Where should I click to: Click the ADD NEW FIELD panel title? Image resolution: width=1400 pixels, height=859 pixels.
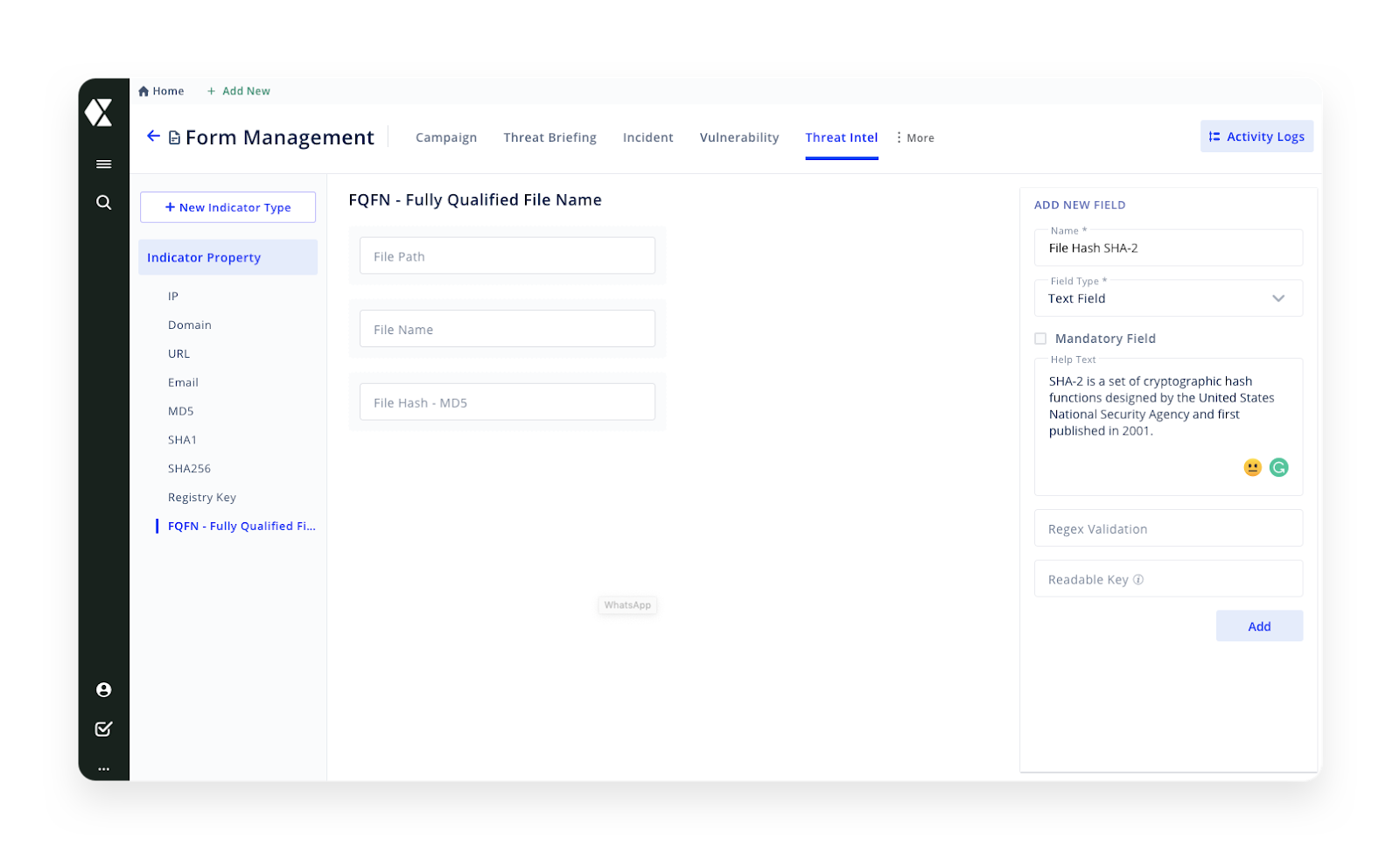[x=1080, y=206]
